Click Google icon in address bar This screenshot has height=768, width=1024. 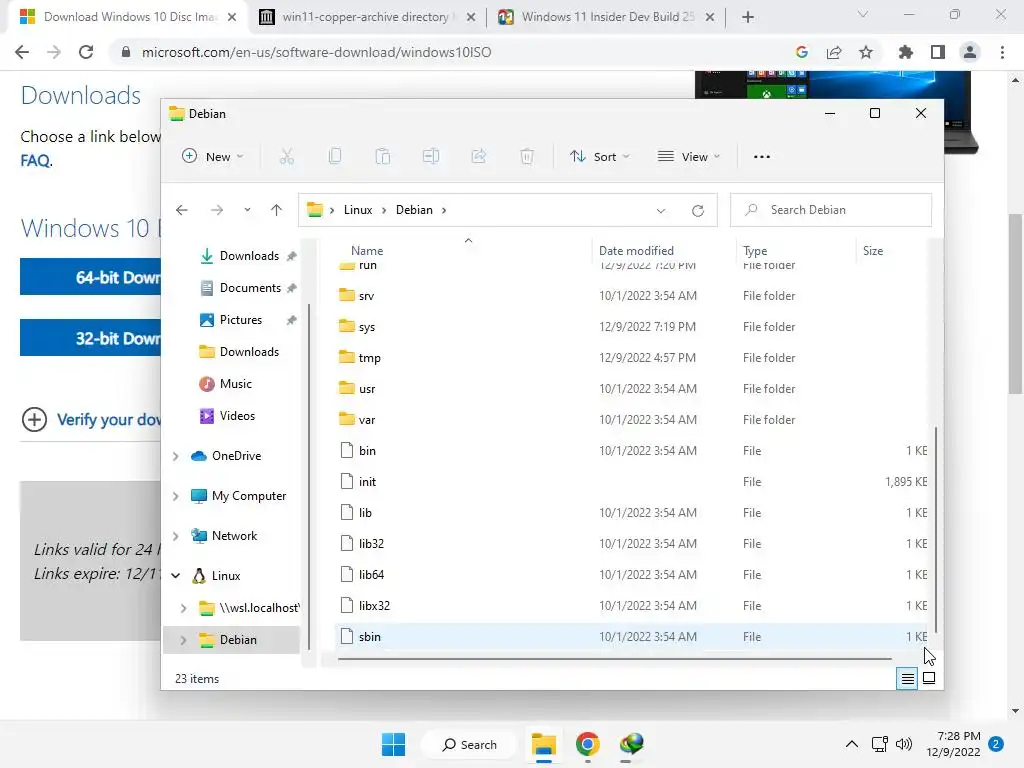coord(802,52)
